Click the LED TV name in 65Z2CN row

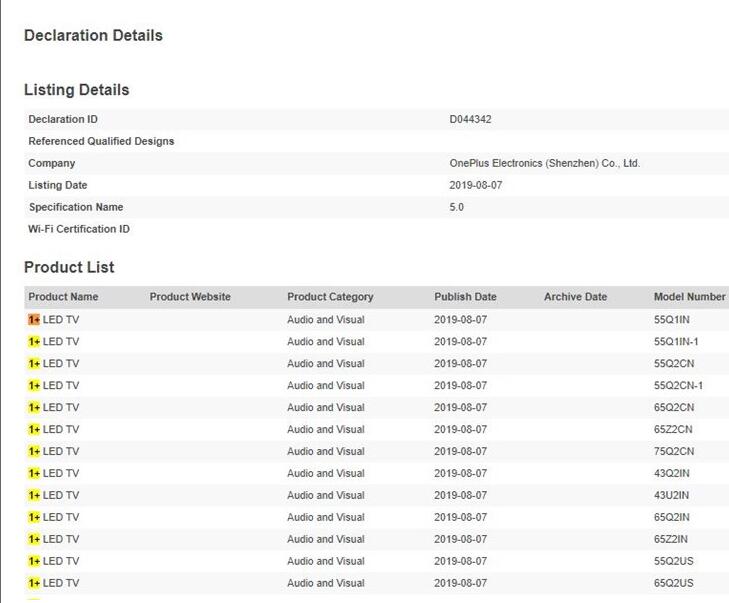tap(60, 430)
